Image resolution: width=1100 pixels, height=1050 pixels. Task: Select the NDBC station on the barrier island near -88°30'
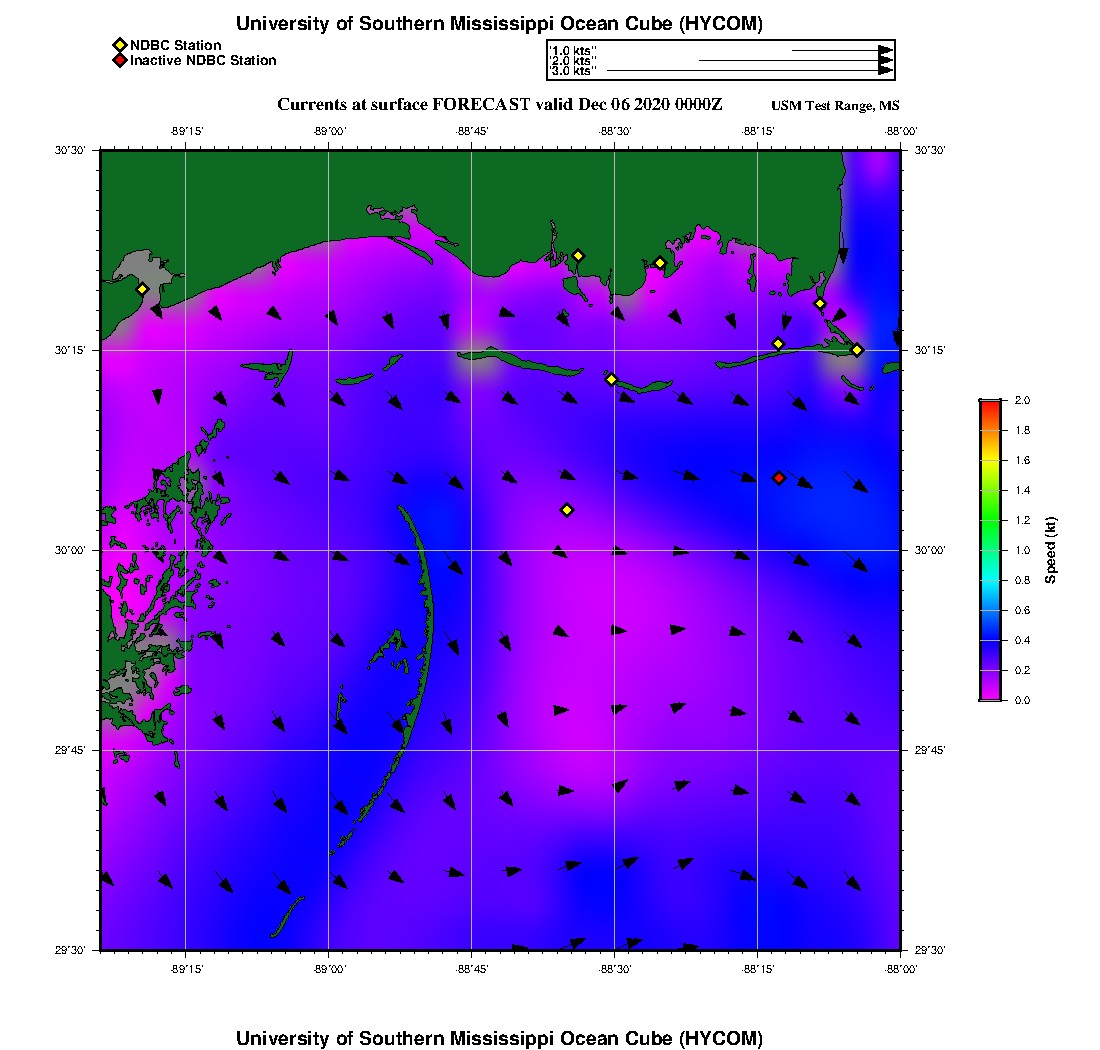point(611,379)
